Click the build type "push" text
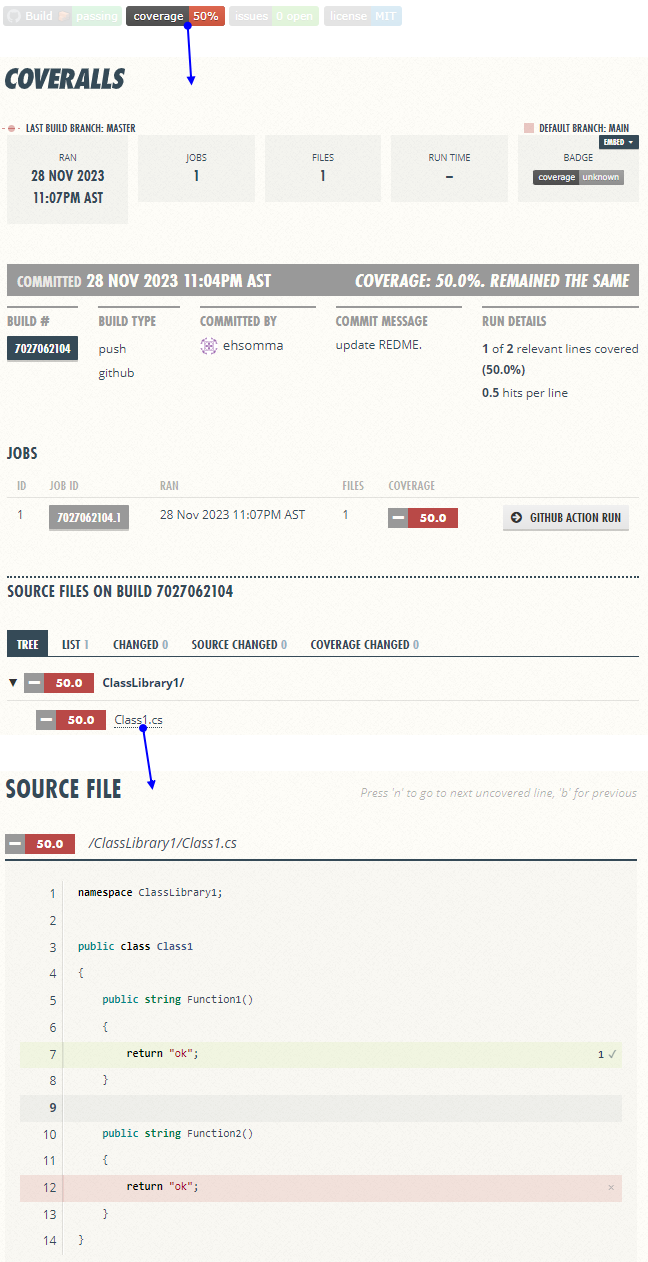The width and height of the screenshot is (648, 1262). tap(112, 349)
